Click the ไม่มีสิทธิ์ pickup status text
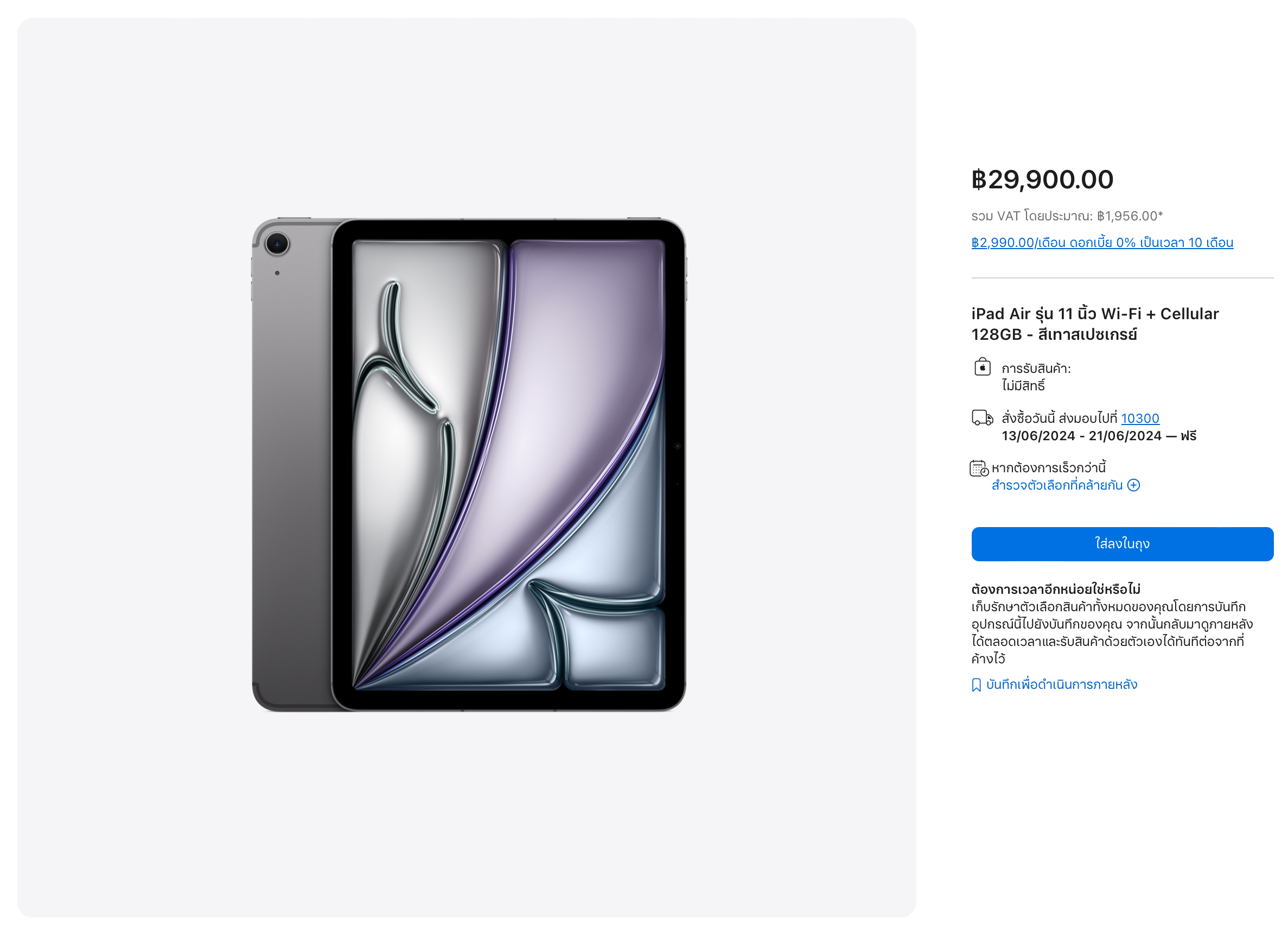Viewport: 1288px width, 938px height. tap(1023, 386)
